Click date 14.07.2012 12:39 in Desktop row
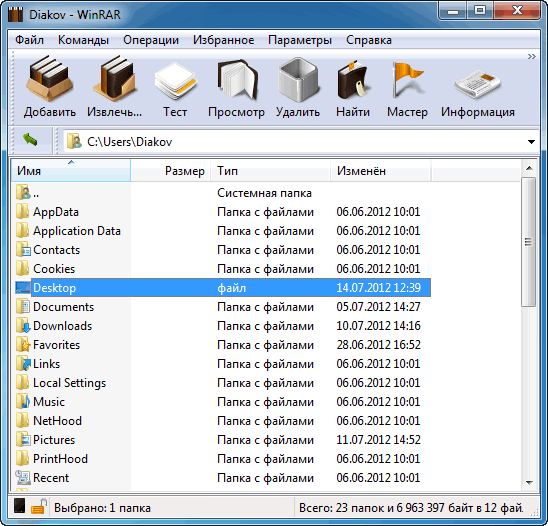The width and height of the screenshot is (548, 526). (x=378, y=288)
